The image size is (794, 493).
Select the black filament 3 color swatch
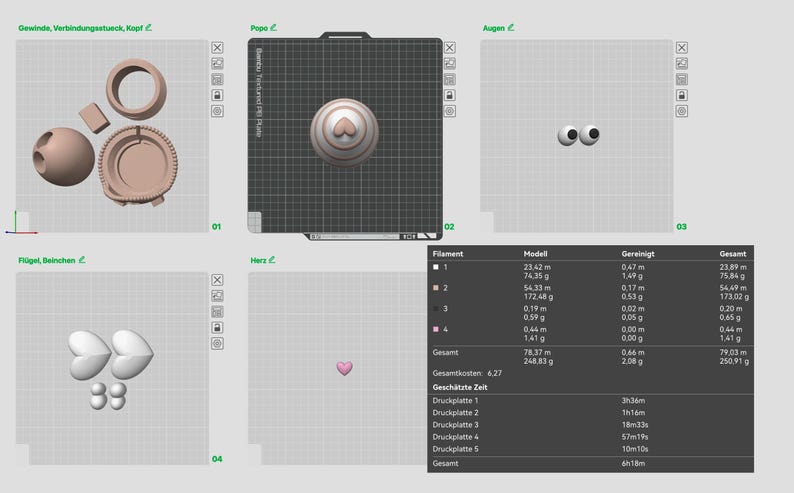pos(436,309)
